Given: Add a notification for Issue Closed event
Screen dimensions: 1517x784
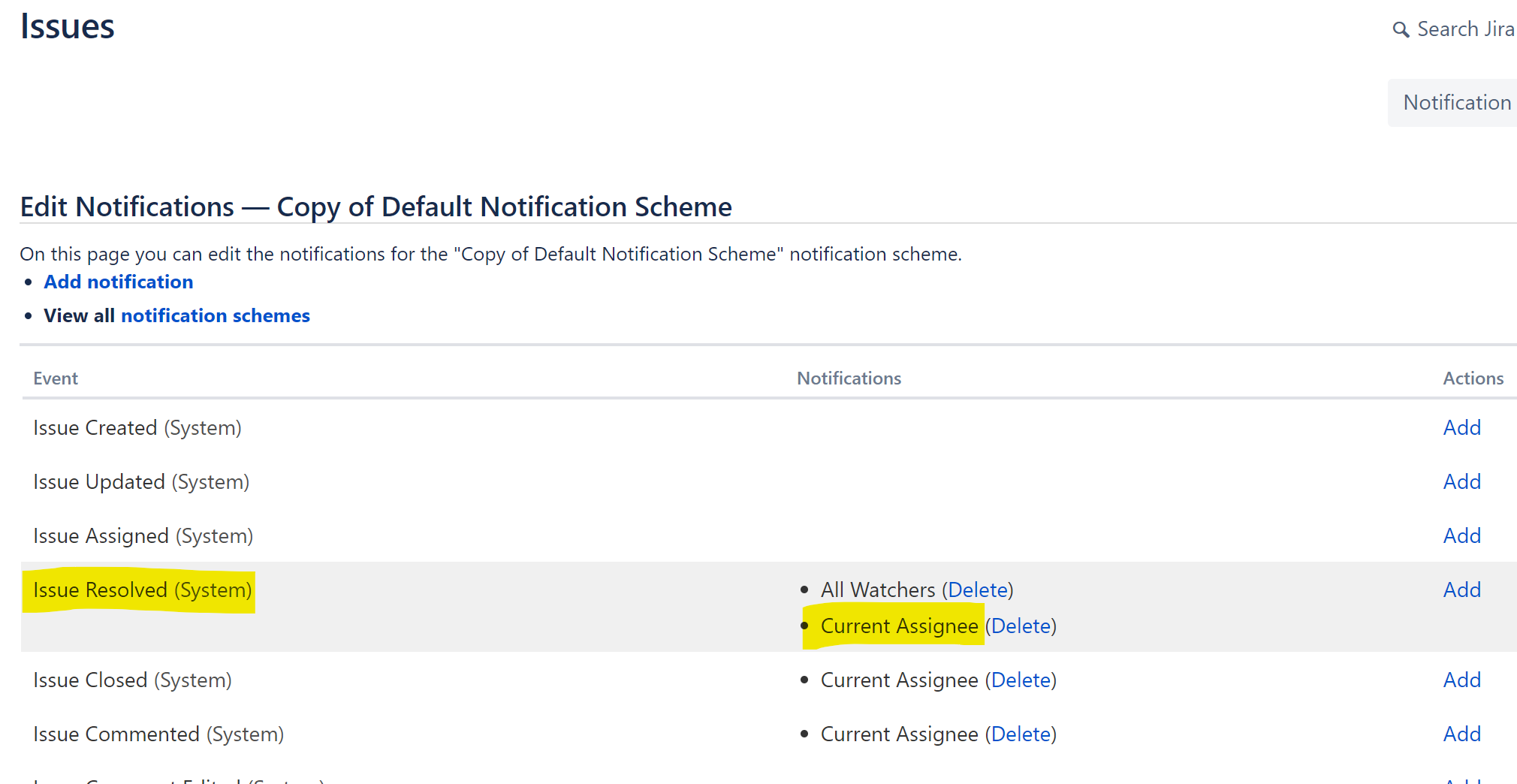Looking at the screenshot, I should tap(1461, 680).
